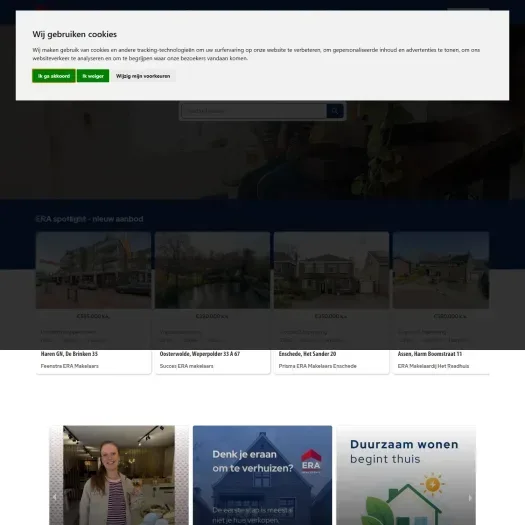Click the 'Wij gebruiken cookies' heading

(75, 34)
